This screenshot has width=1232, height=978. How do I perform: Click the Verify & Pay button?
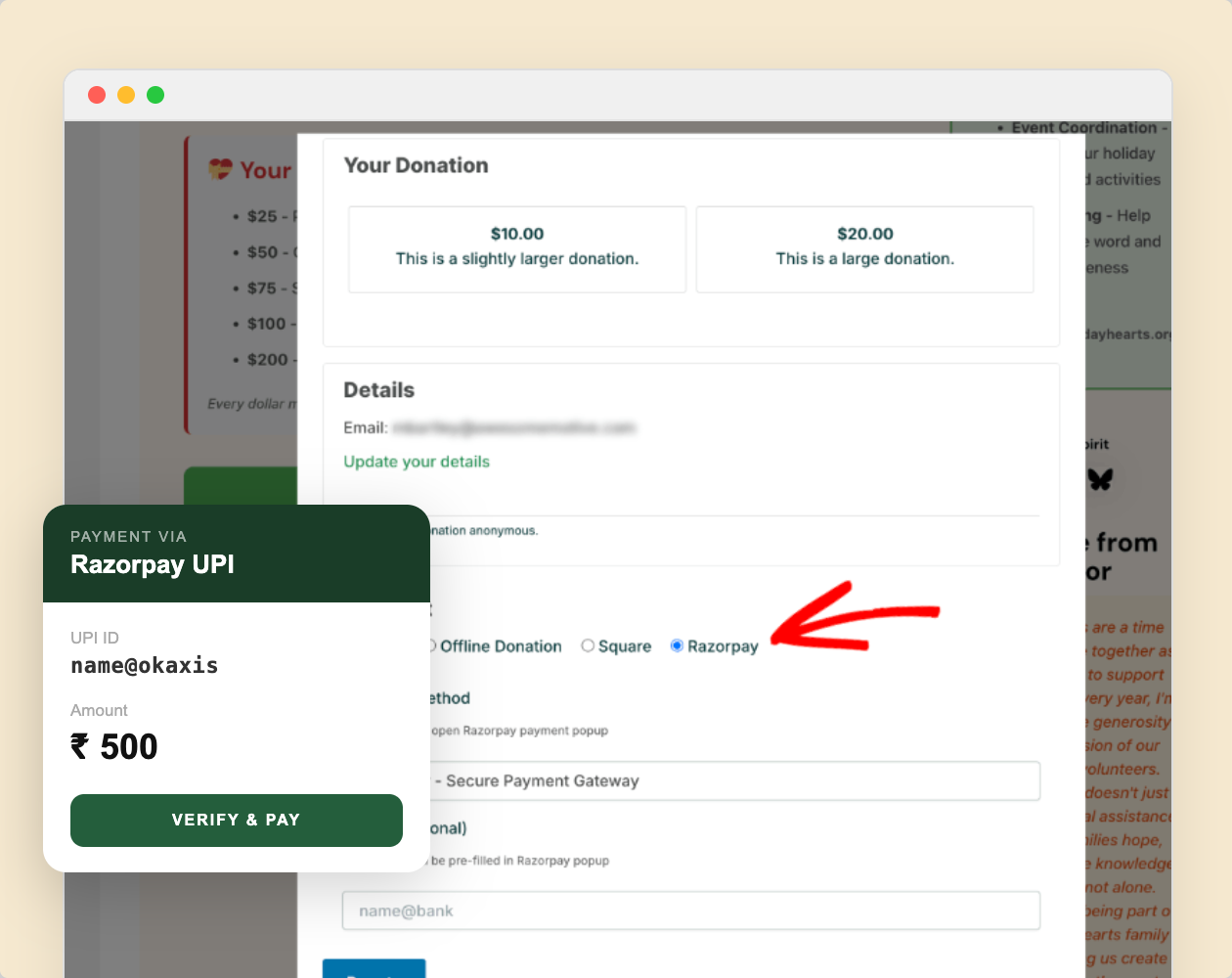[x=237, y=821]
